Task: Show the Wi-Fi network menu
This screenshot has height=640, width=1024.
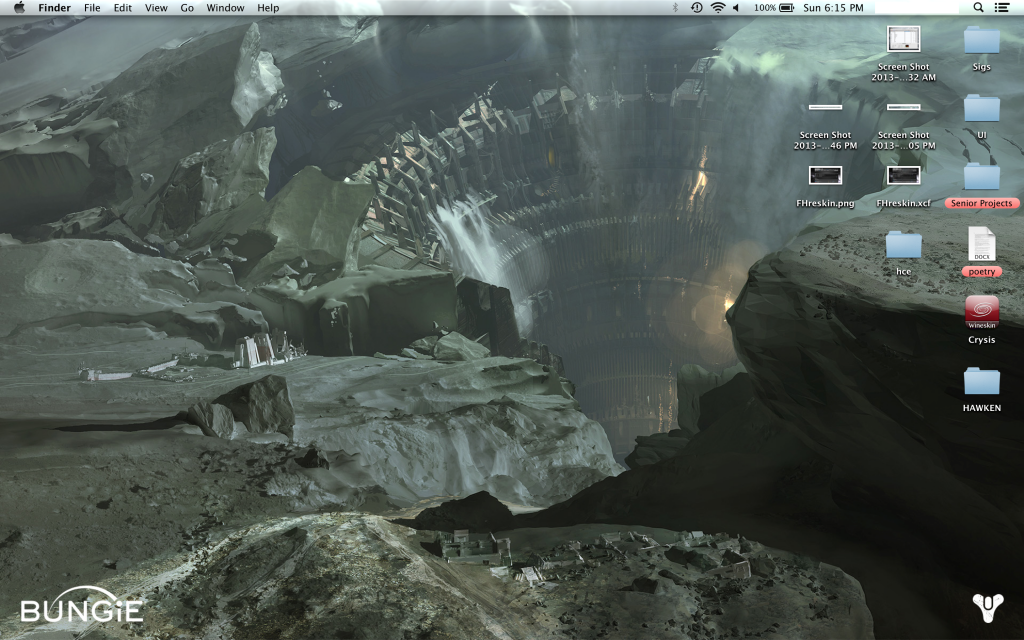Action: coord(718,8)
